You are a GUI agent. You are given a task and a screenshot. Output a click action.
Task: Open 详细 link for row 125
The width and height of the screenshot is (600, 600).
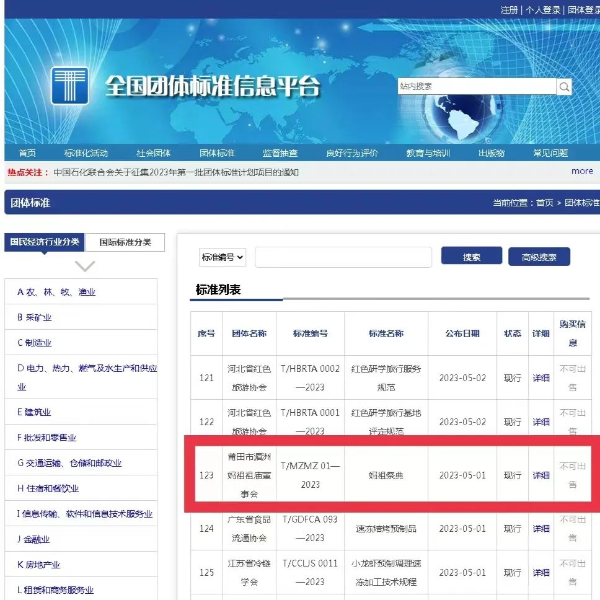pos(541,572)
